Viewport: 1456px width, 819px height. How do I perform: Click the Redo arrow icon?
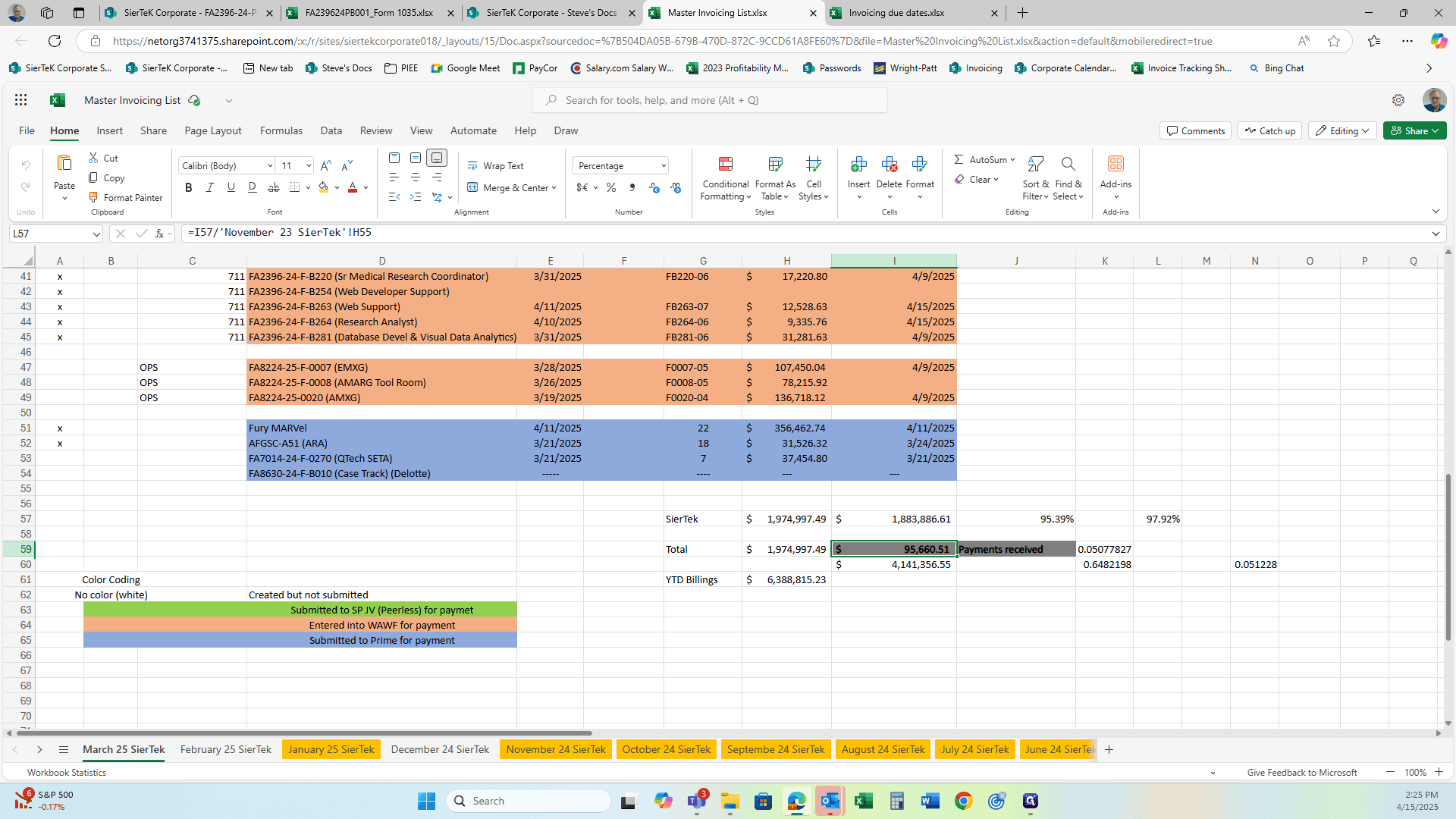pyautogui.click(x=26, y=187)
